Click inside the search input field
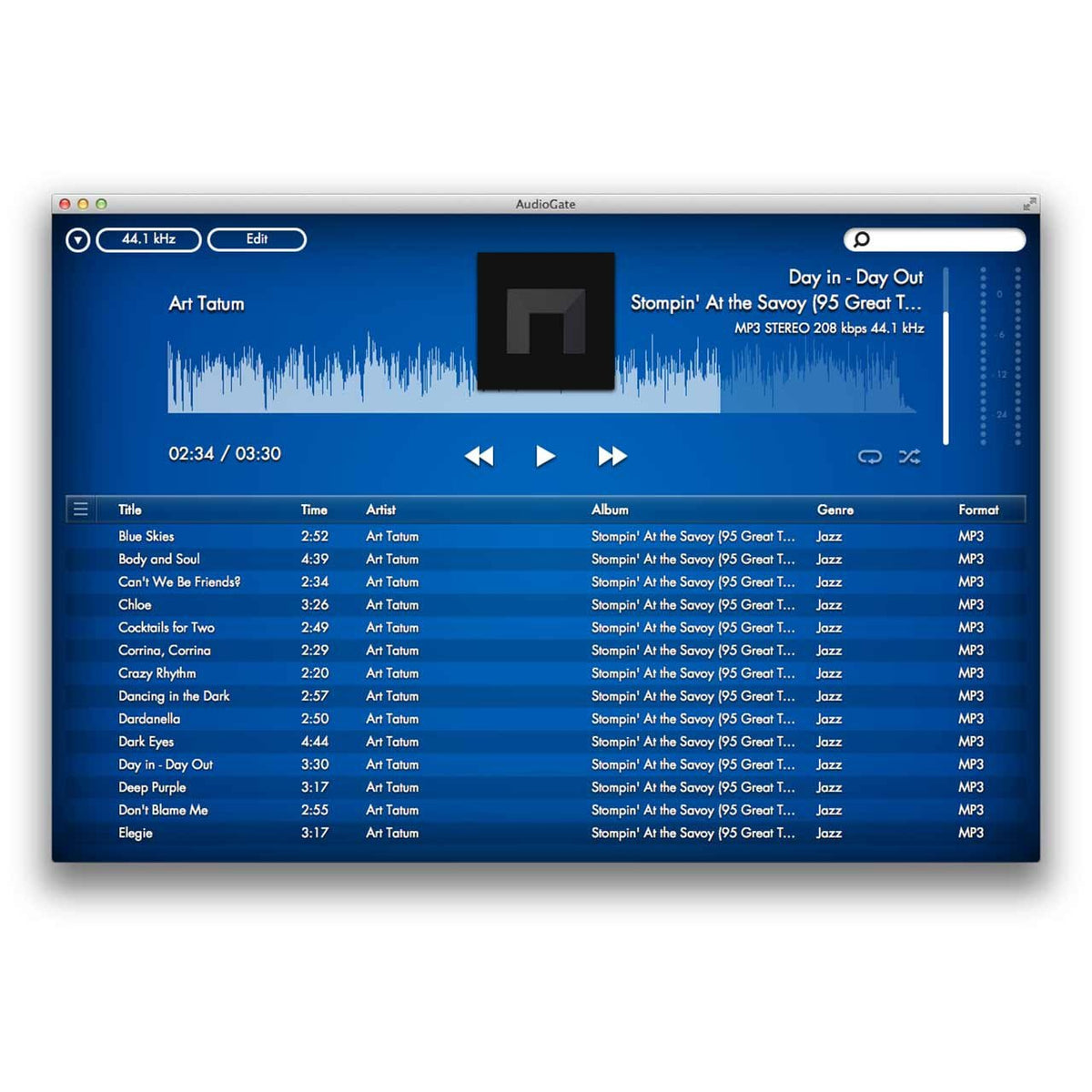1092x1092 pixels. coord(937,239)
